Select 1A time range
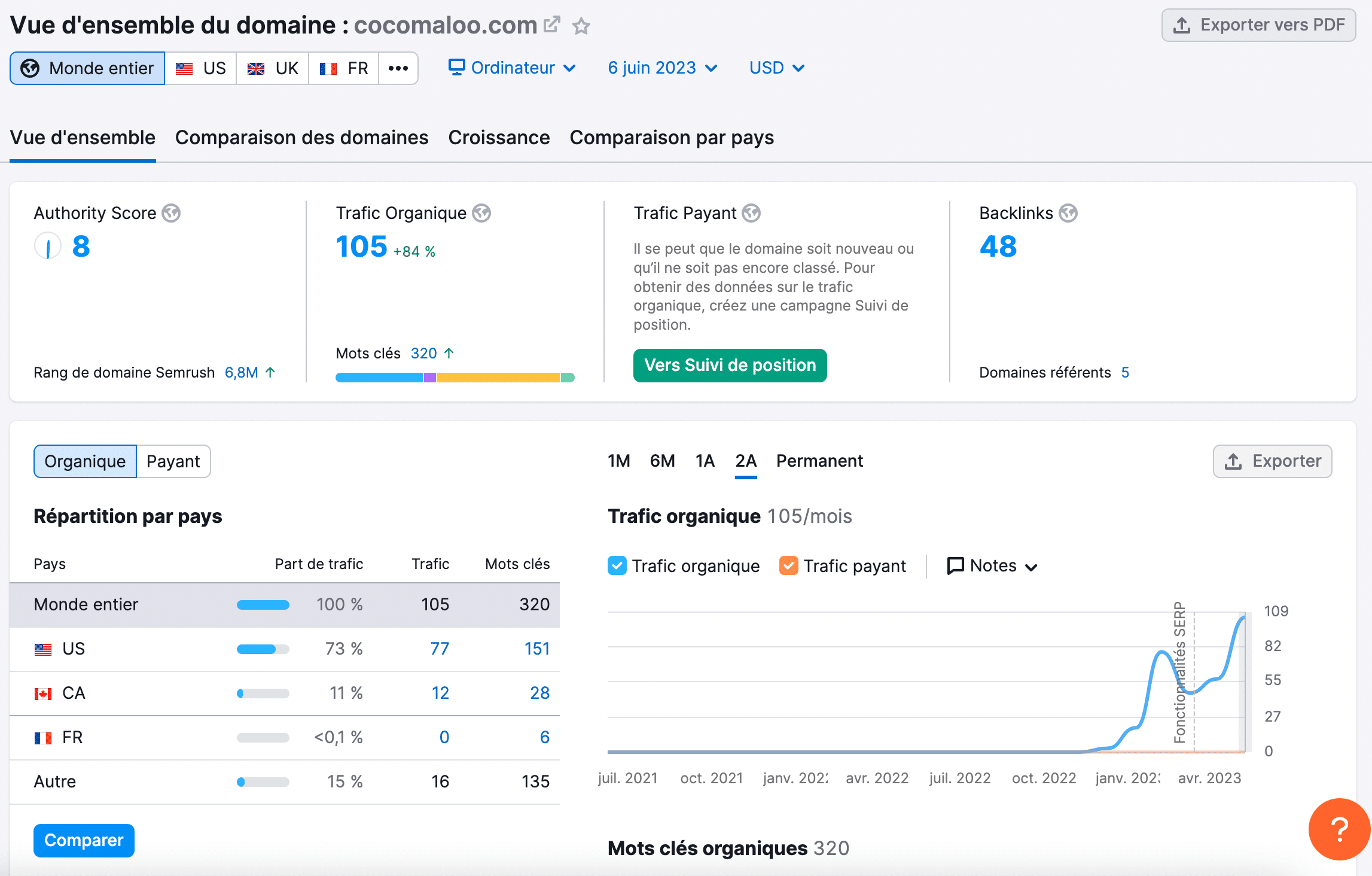Viewport: 1372px width, 876px height. (705, 461)
